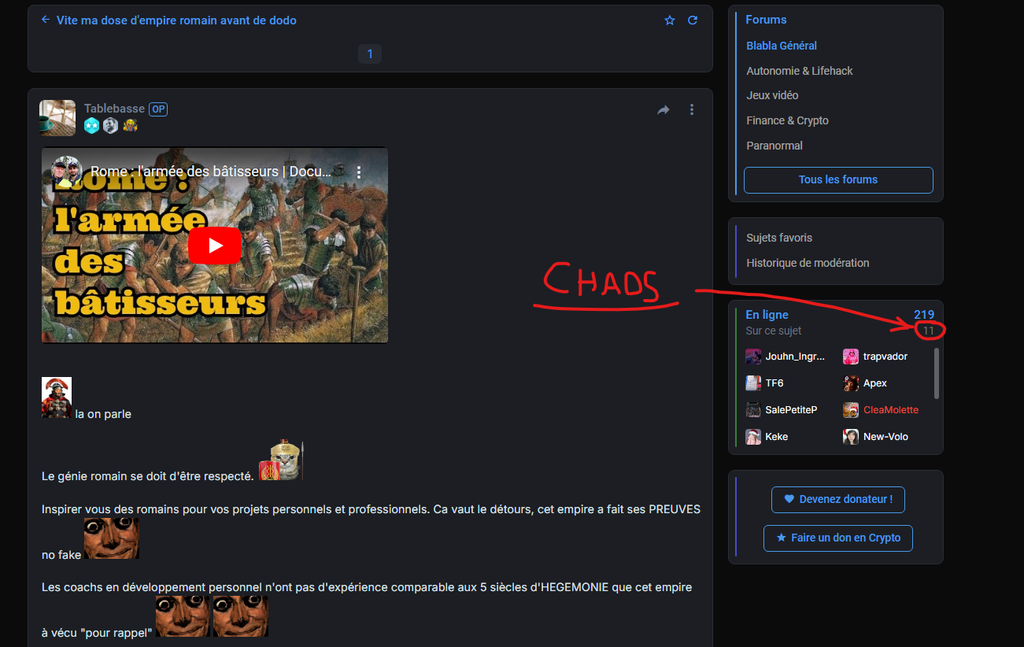Open Keke user profile
1024x647 pixels.
tap(776, 437)
